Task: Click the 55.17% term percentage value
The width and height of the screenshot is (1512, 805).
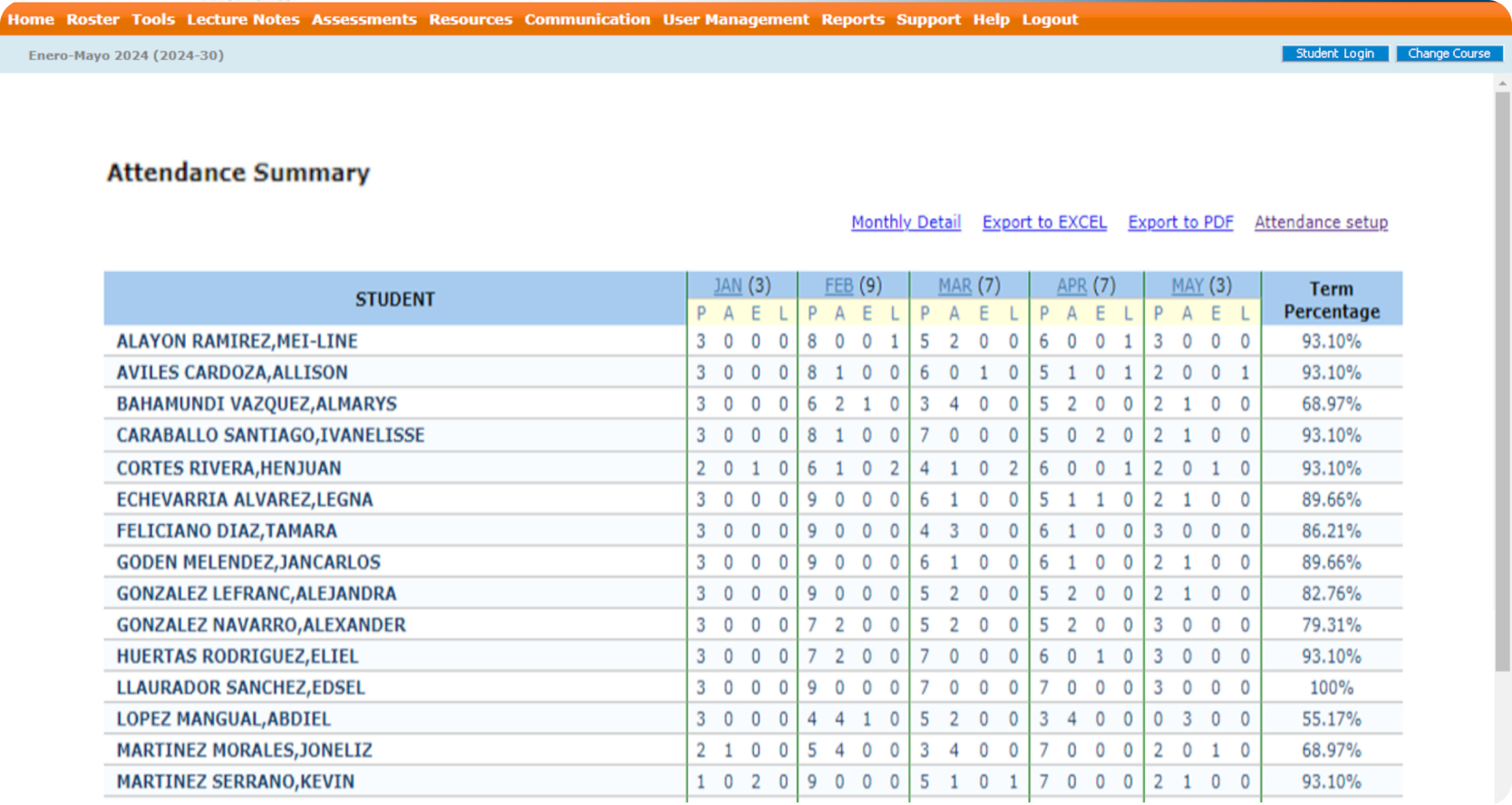Action: tap(1331, 719)
